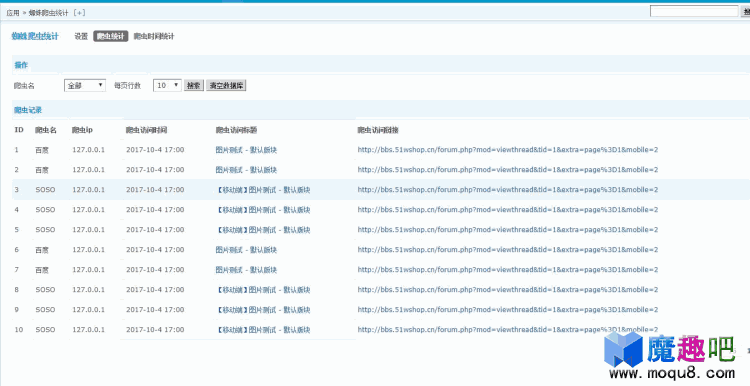Open the 【移动端】图片测试 title link in row 4
The image size is (750, 386).
click(263, 210)
